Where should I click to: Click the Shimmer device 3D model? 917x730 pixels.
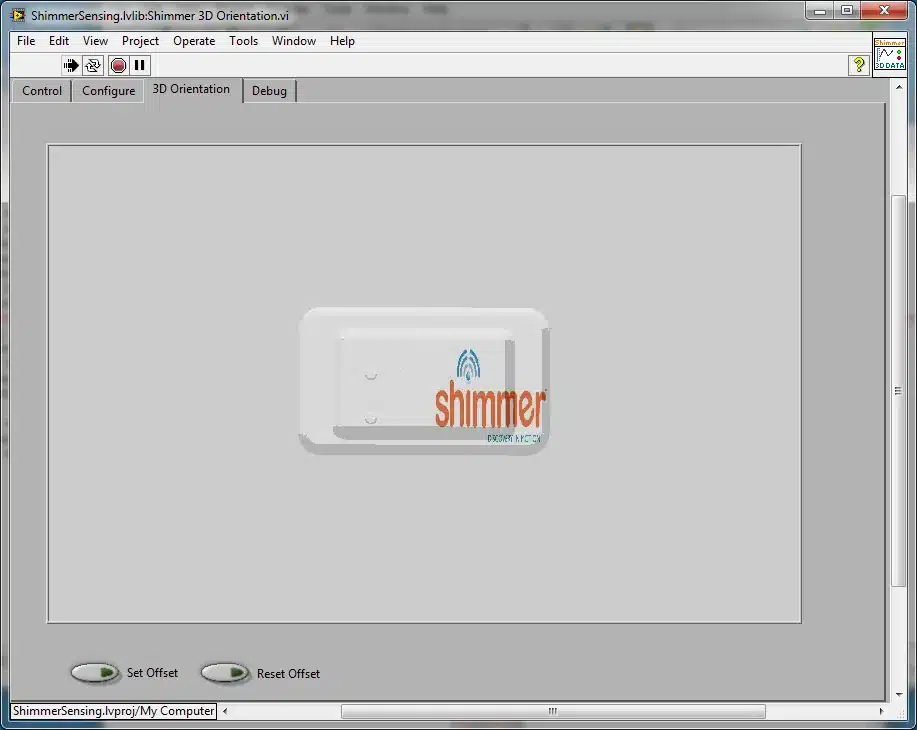(x=424, y=381)
